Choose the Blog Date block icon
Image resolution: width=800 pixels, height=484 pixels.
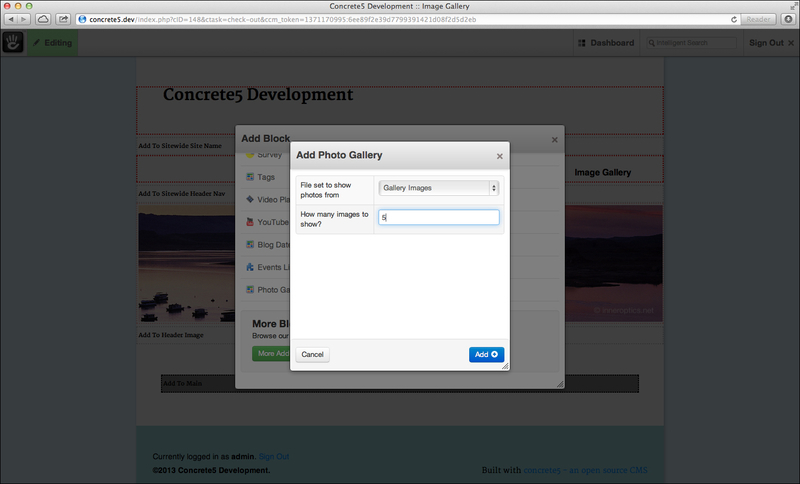(x=250, y=244)
